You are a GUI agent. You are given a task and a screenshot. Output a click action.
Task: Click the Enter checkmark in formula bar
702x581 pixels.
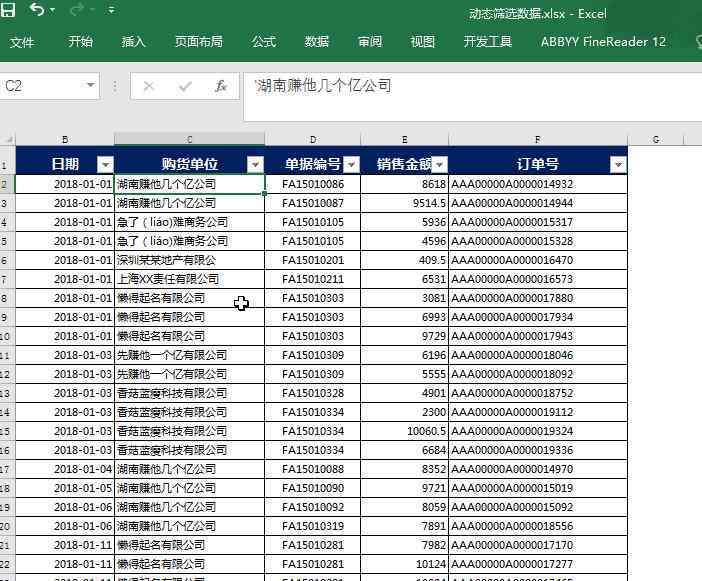(185, 86)
